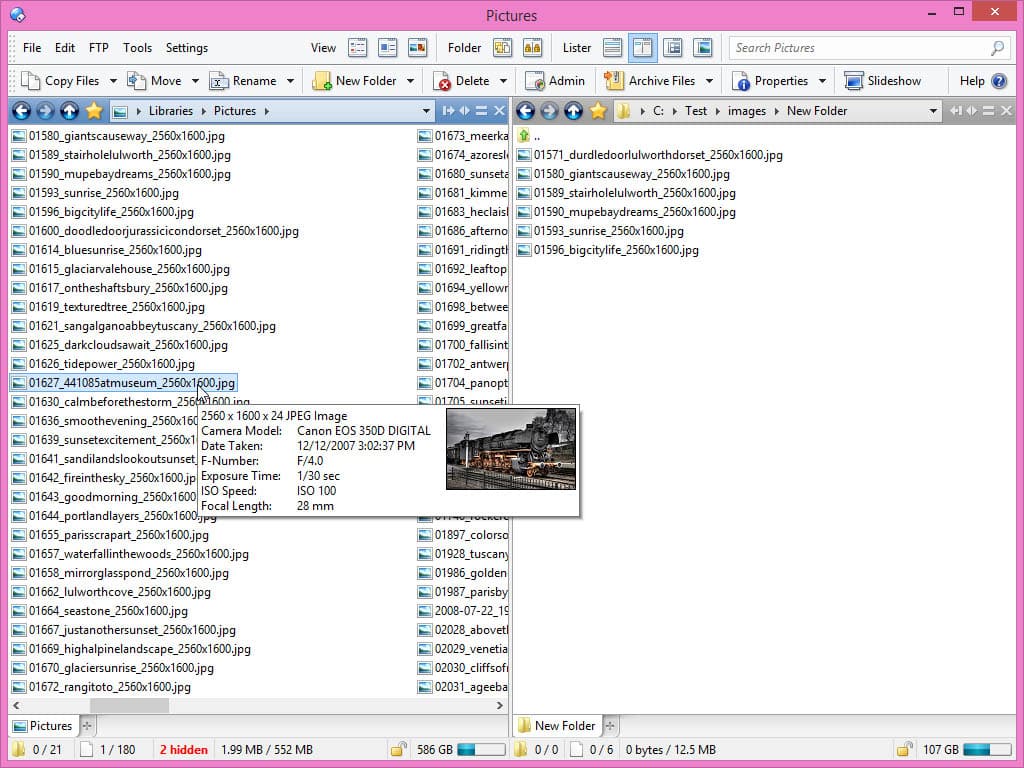1024x768 pixels.
Task: Open favorites star in Pictures pane
Action: (94, 111)
